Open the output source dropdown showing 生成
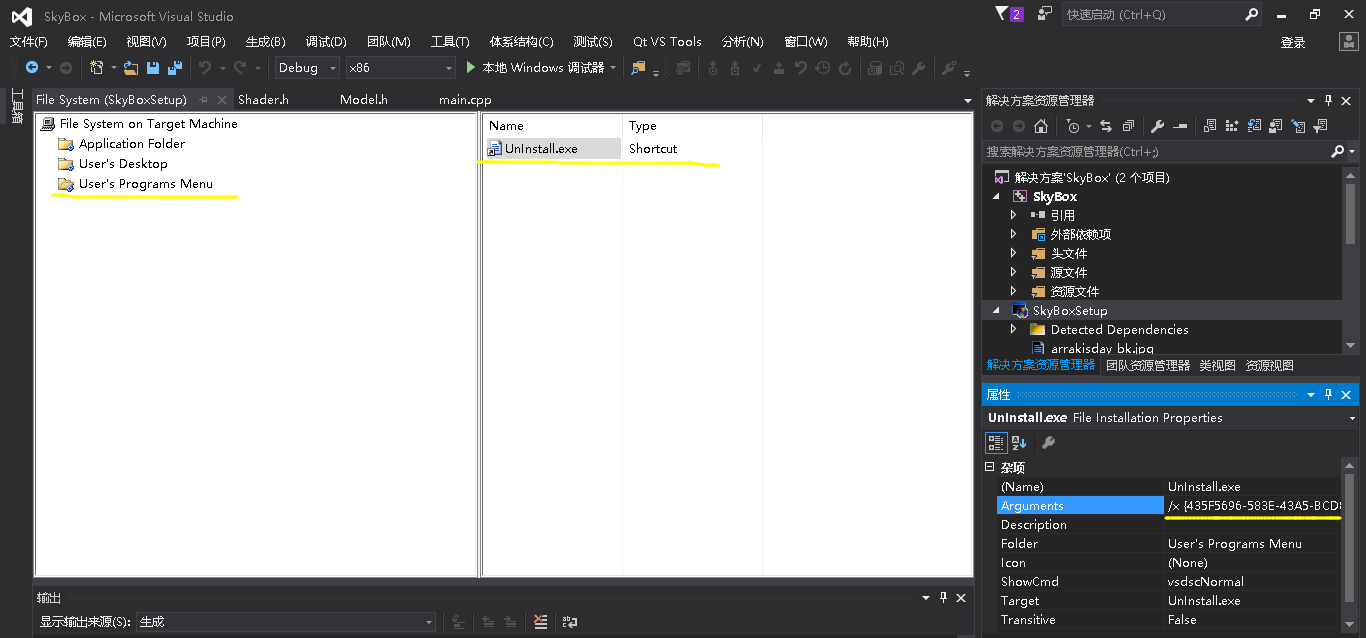The image size is (1366, 638). pos(286,622)
